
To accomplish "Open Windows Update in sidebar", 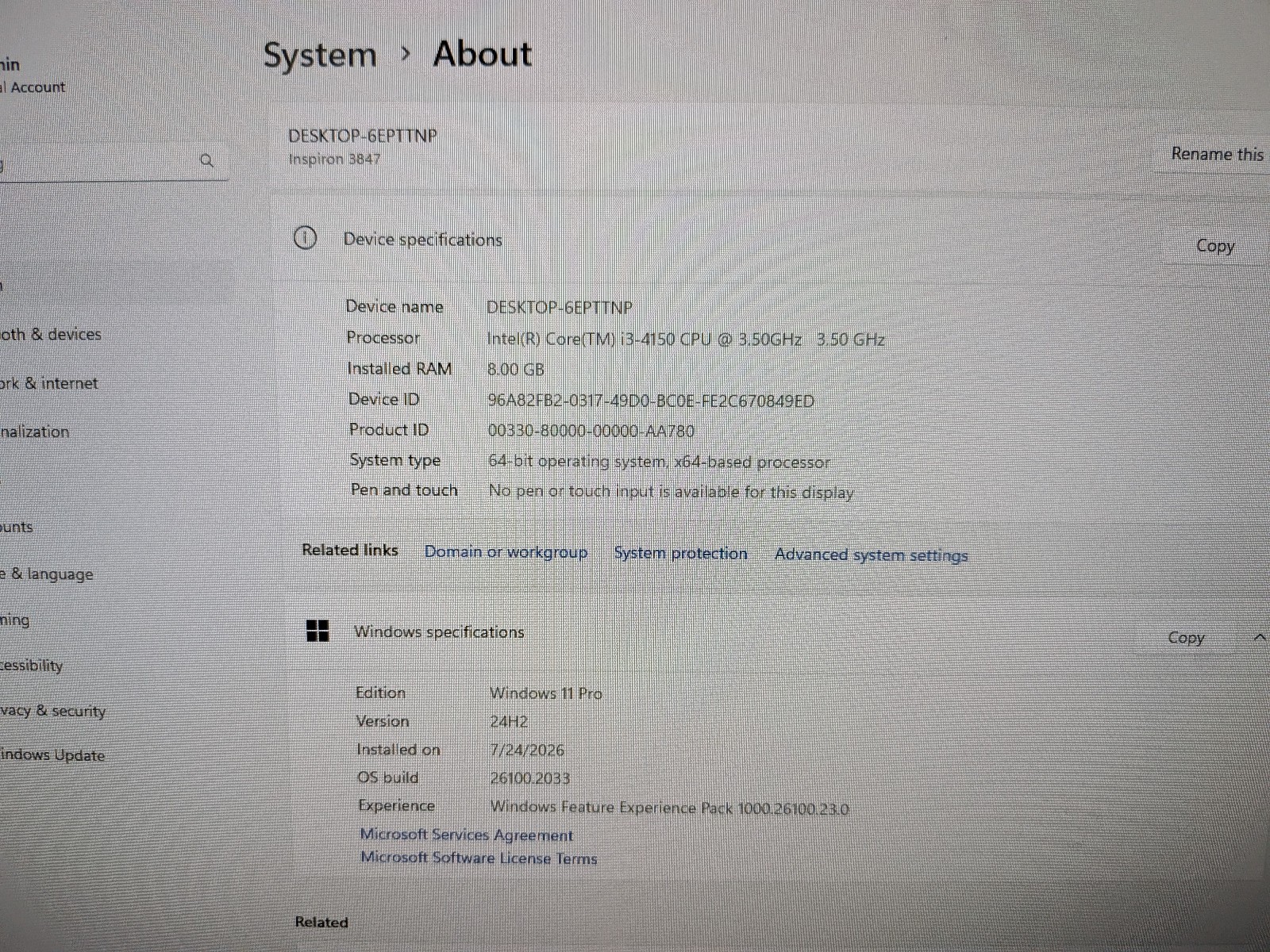I will 52,754.
